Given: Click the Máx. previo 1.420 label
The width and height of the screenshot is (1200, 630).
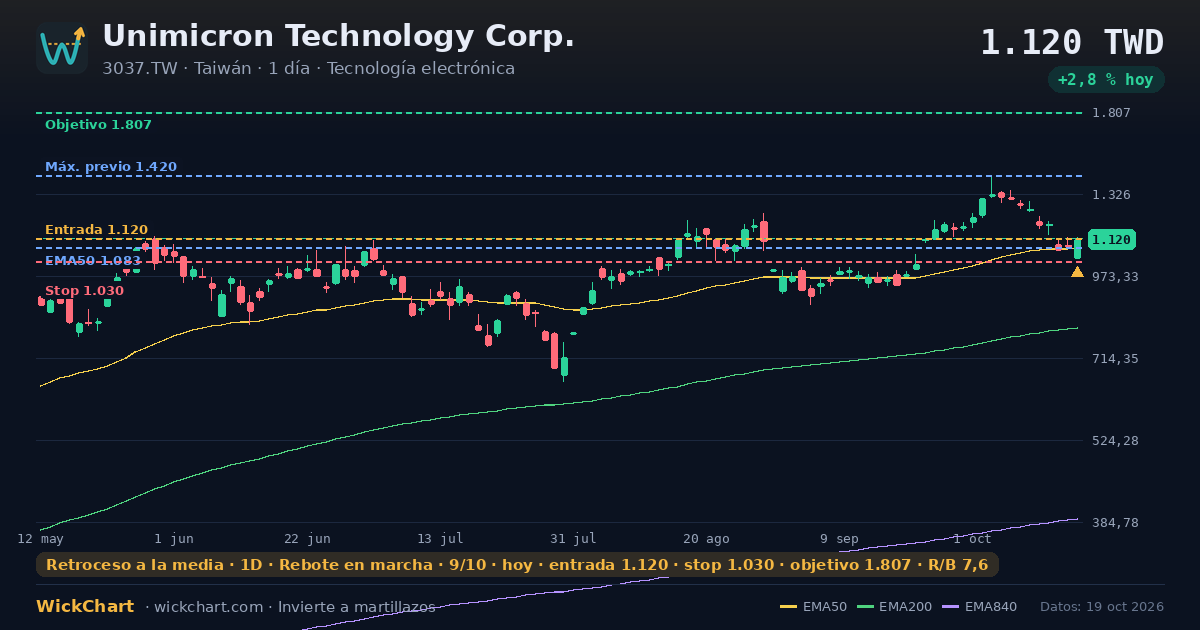Looking at the screenshot, I should point(111,167).
